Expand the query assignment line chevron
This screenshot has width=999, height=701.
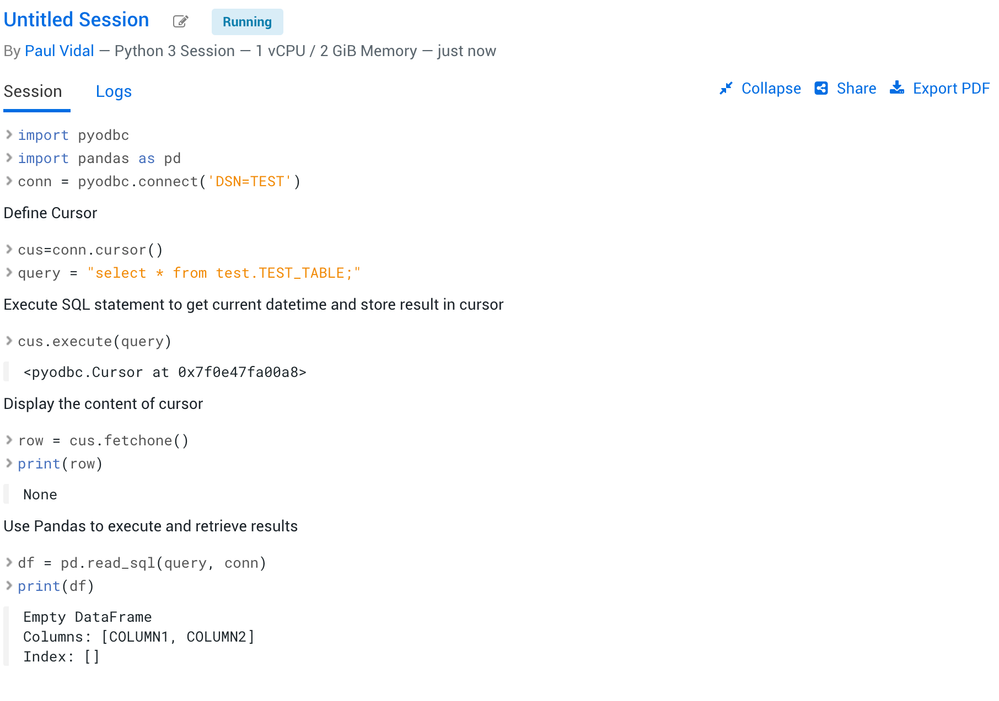click(9, 273)
